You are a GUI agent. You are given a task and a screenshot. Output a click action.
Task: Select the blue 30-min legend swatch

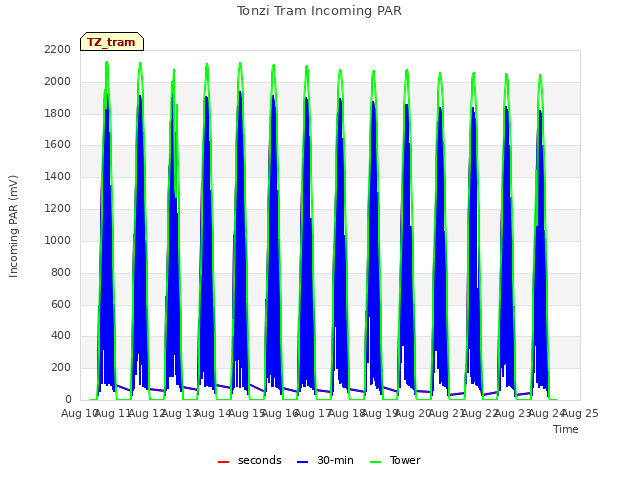[x=302, y=462]
